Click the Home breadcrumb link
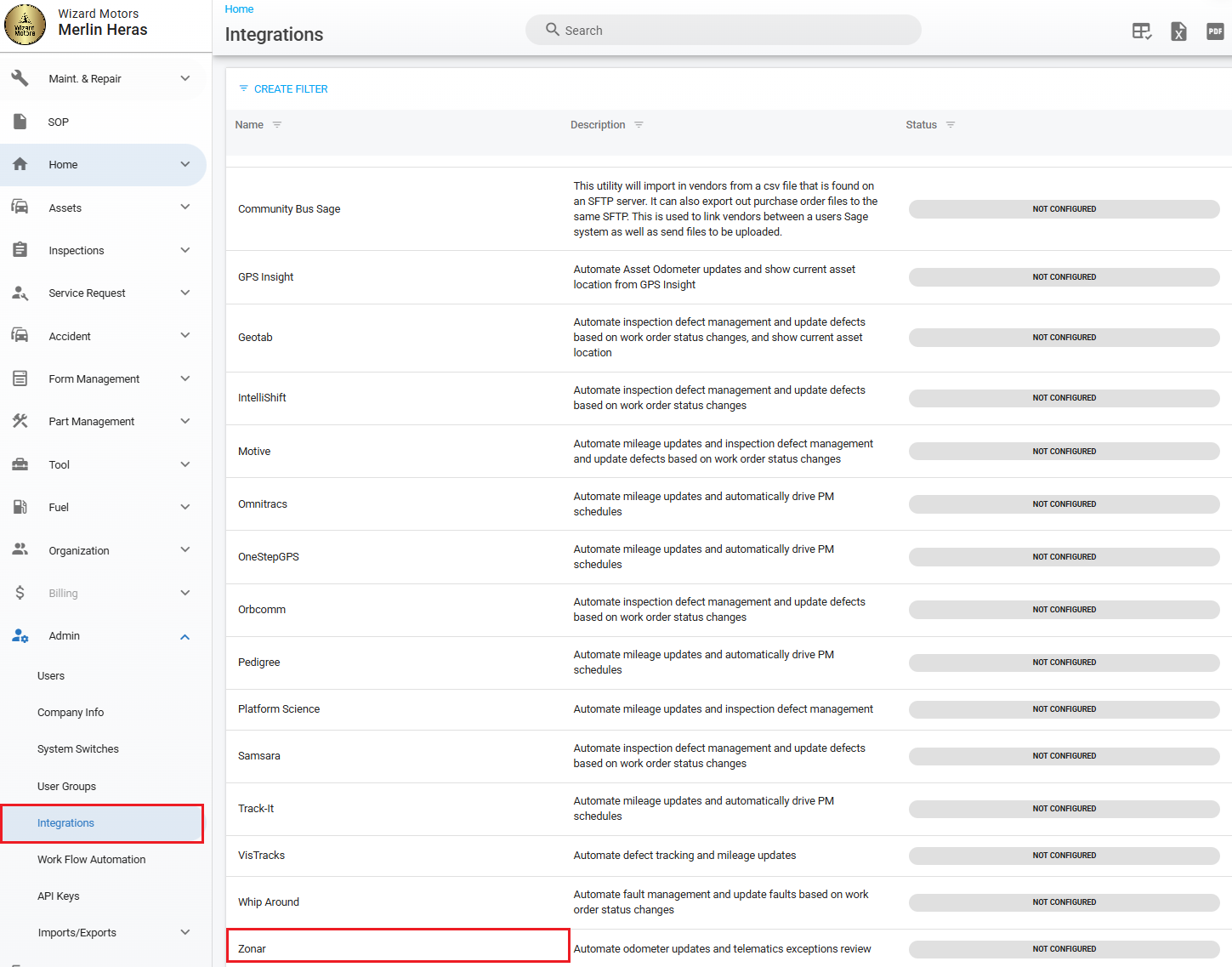 239,9
